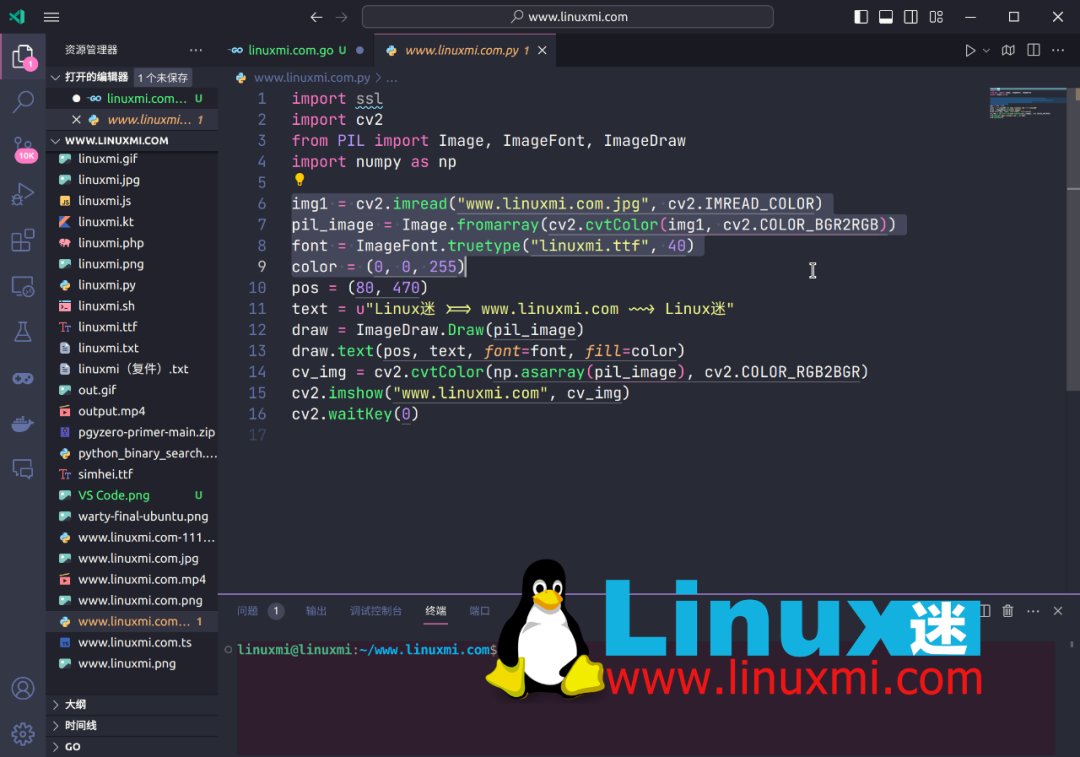Open the Docker whale icon

[x=23, y=424]
